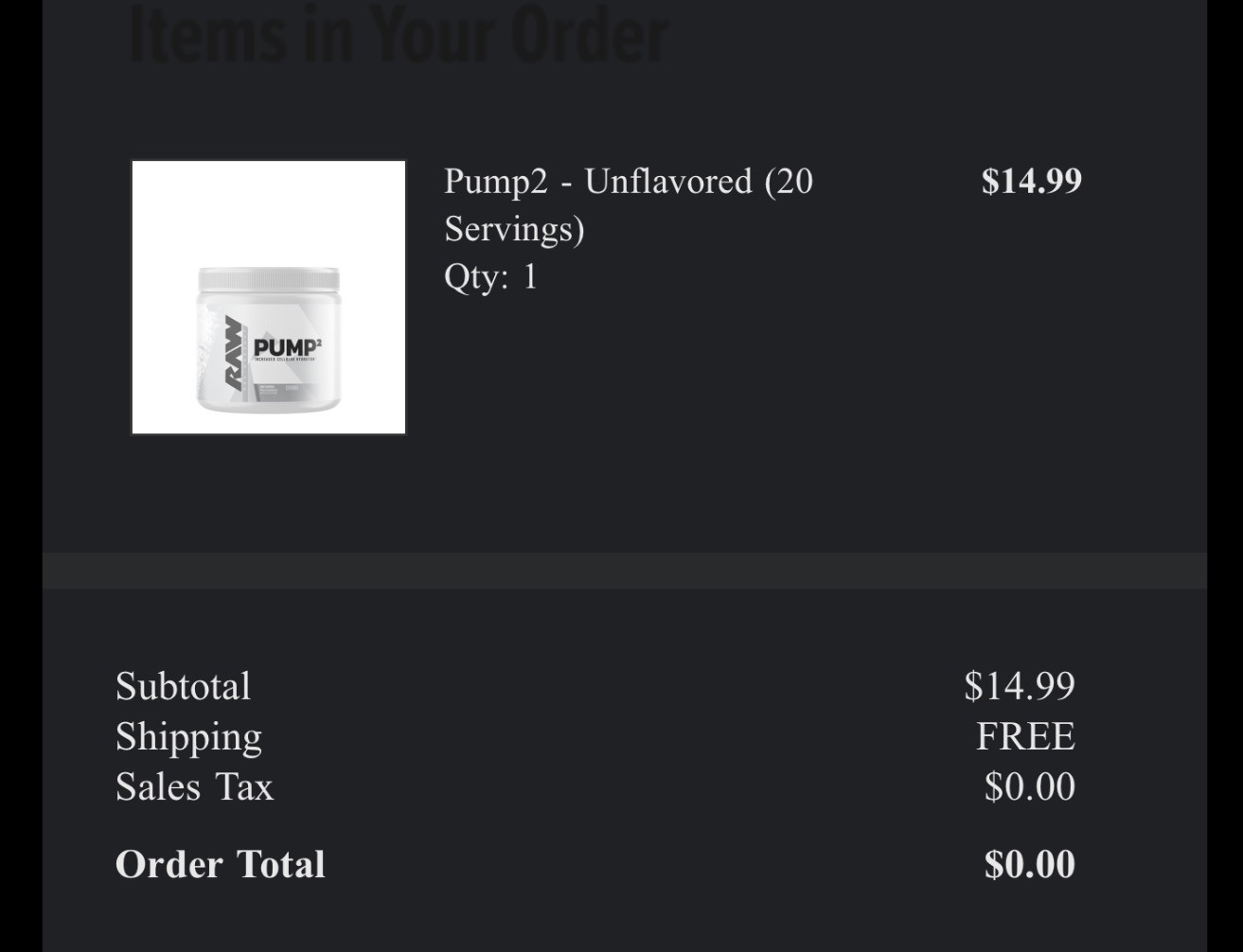
Task: Select the Qty: 1 text
Action: (x=490, y=276)
